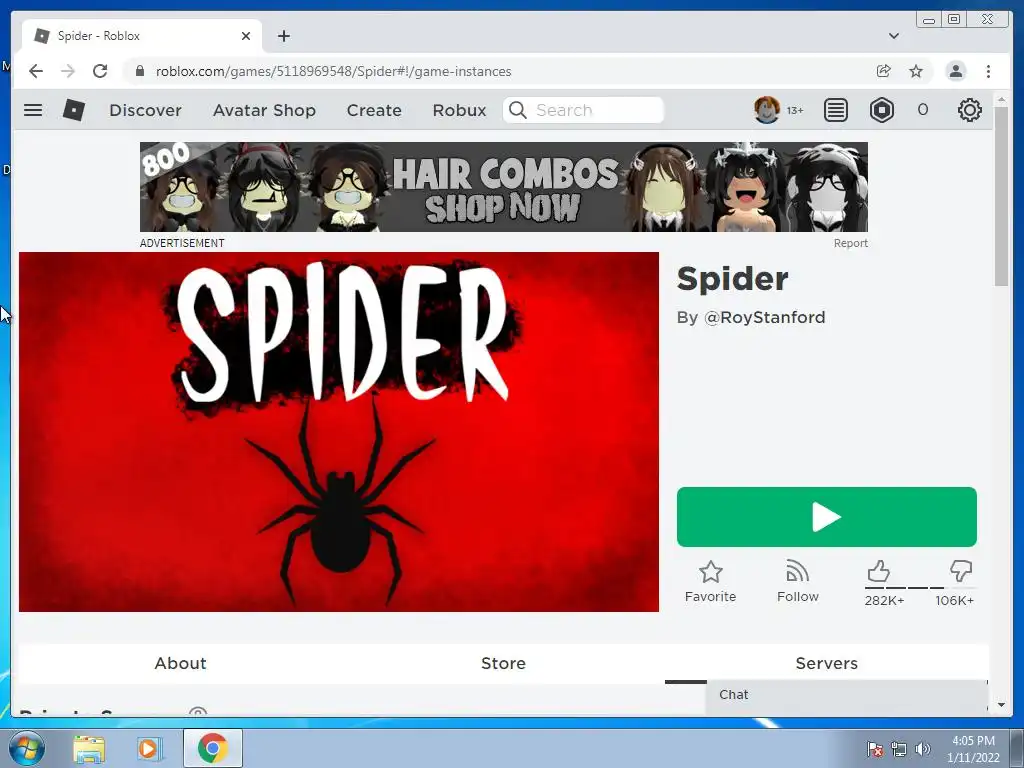Report the advertisement
1024x768 pixels.
pos(850,243)
